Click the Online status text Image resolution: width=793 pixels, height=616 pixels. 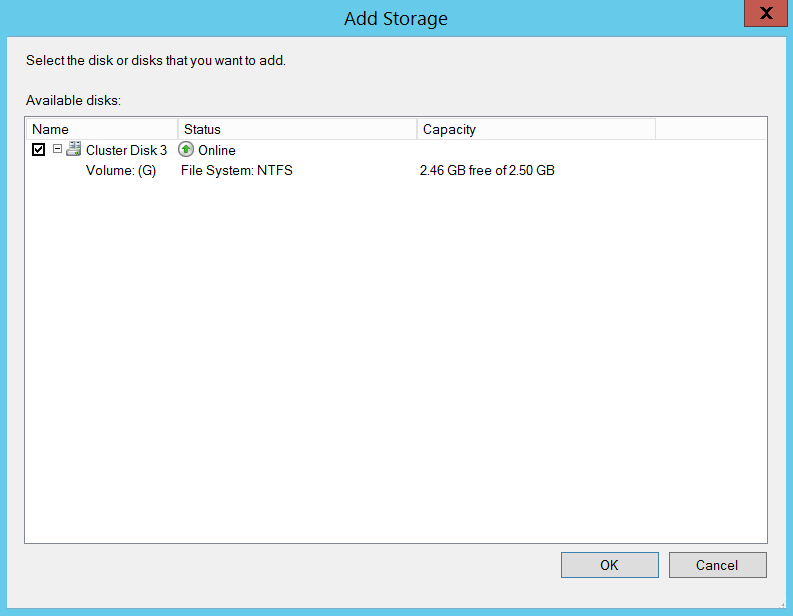click(x=217, y=150)
